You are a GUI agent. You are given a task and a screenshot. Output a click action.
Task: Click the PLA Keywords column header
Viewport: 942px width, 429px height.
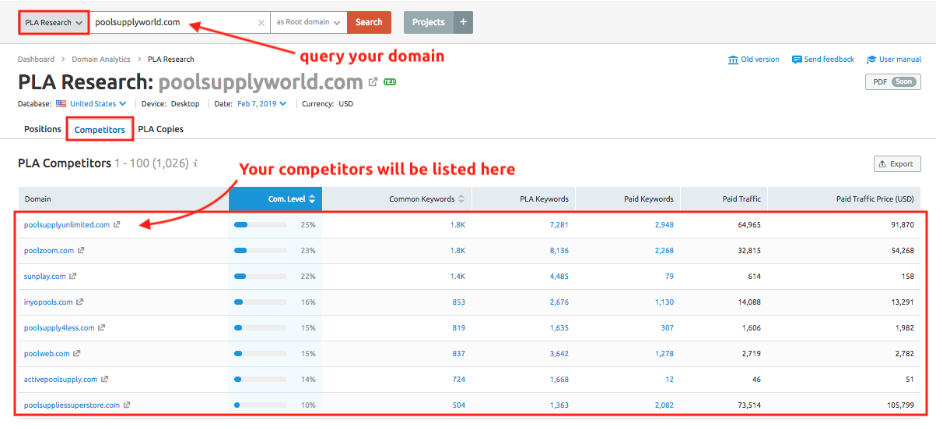pos(524,199)
